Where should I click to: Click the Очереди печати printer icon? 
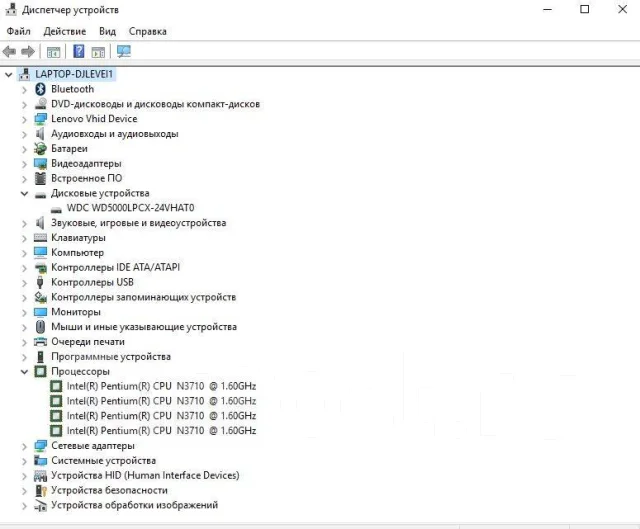(40, 342)
